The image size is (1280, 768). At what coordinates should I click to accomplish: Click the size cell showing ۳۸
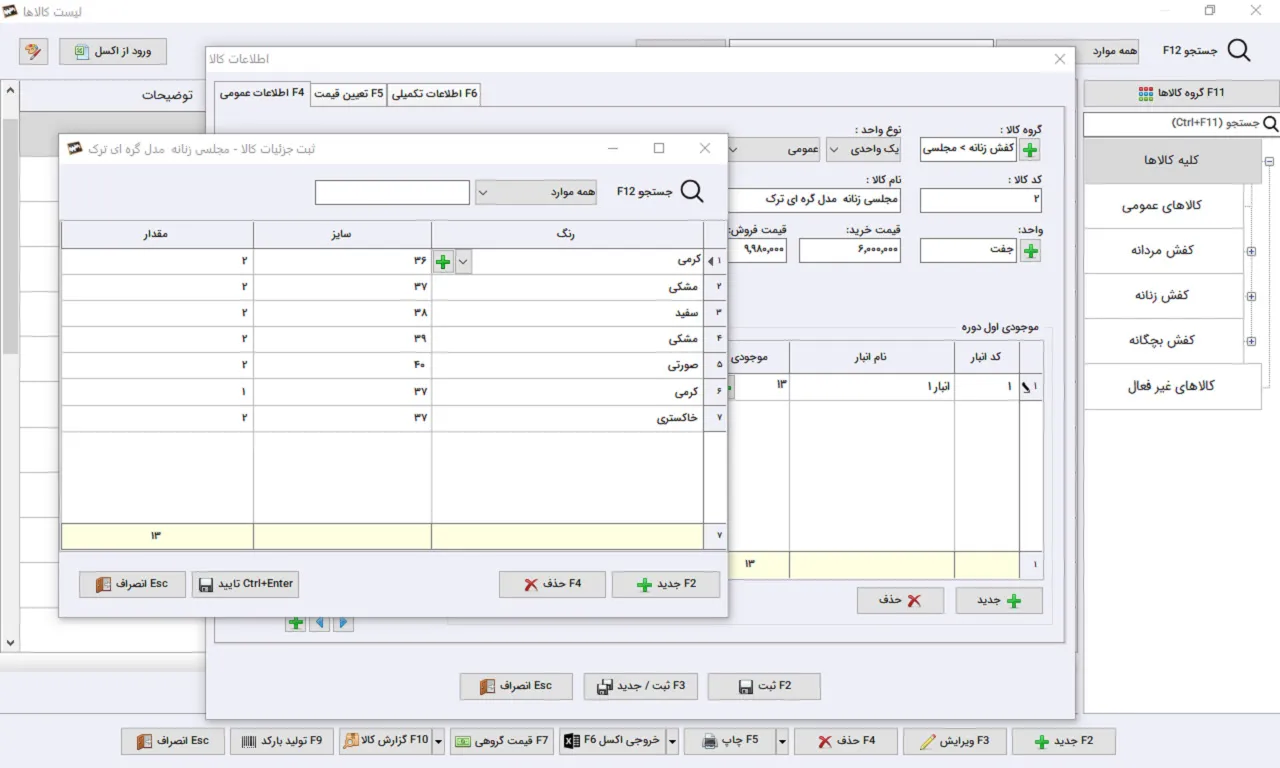[x=342, y=313]
